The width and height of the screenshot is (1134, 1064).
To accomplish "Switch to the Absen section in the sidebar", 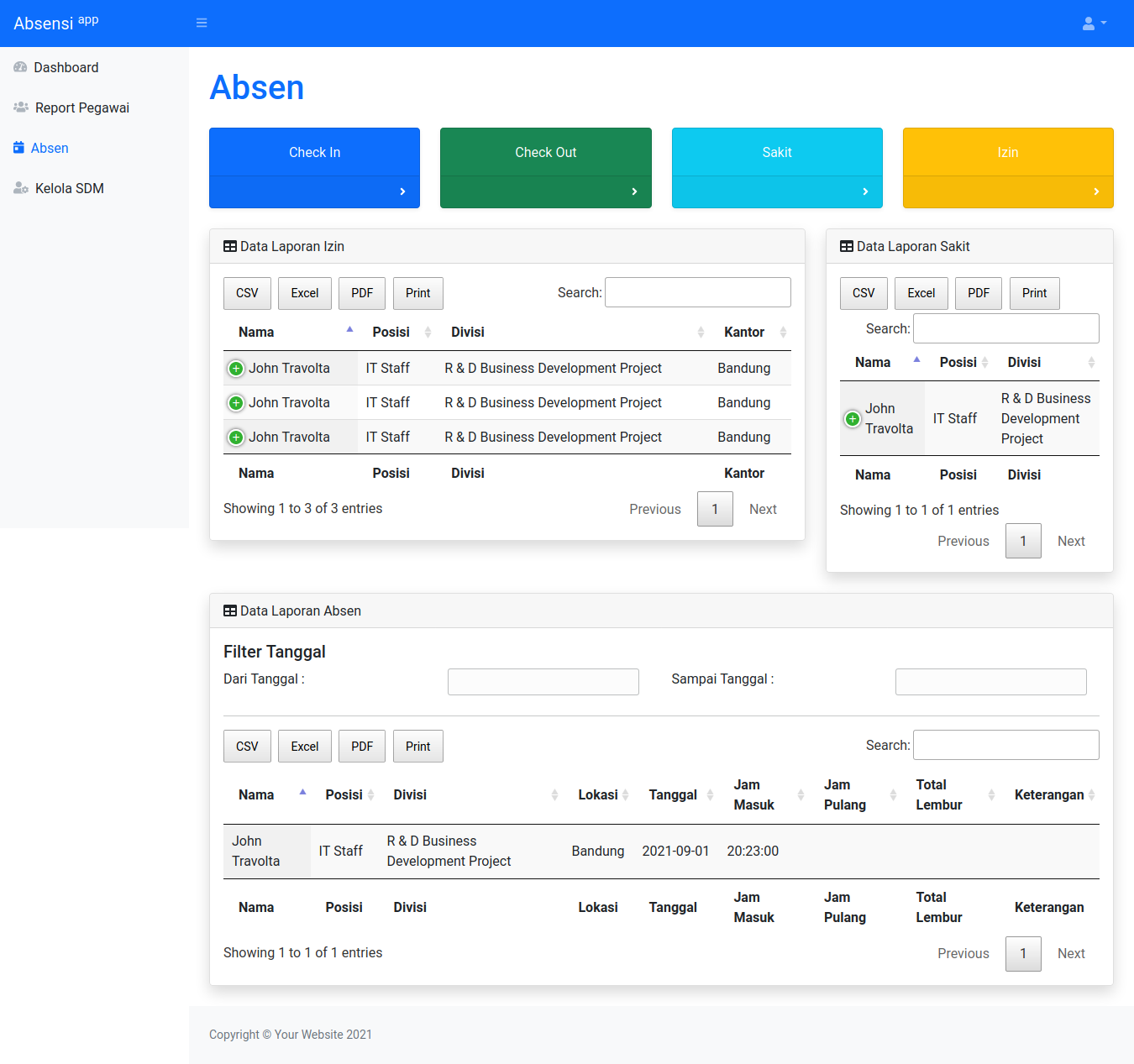I will pos(50,148).
